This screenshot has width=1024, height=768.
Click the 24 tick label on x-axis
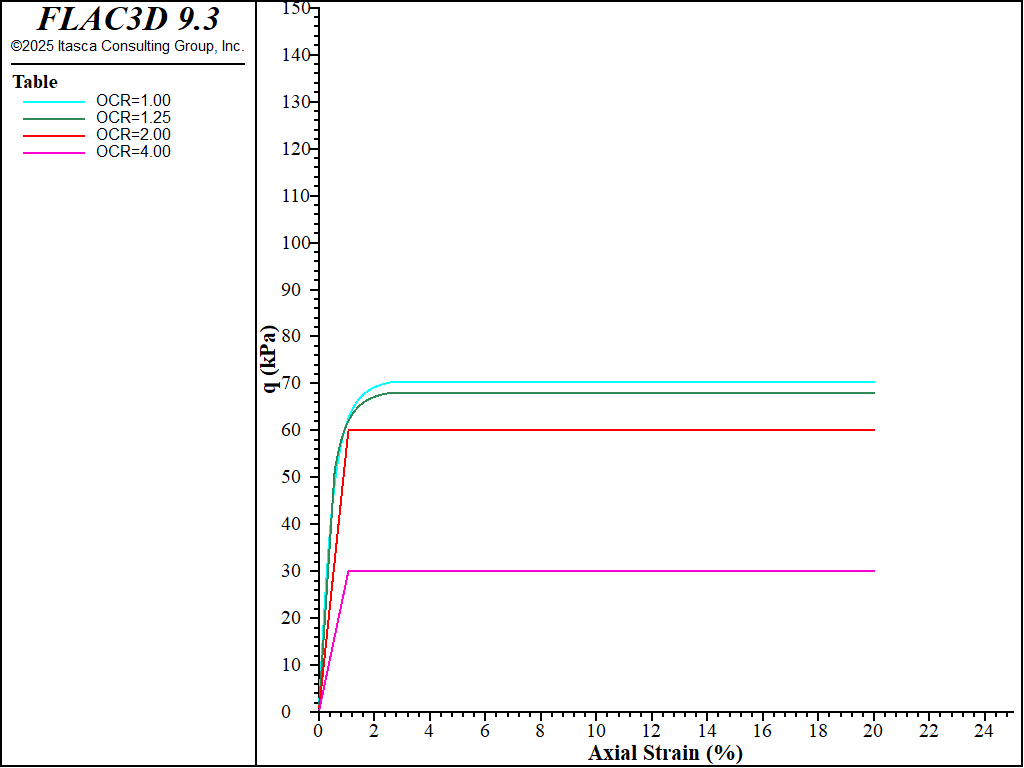point(983,731)
